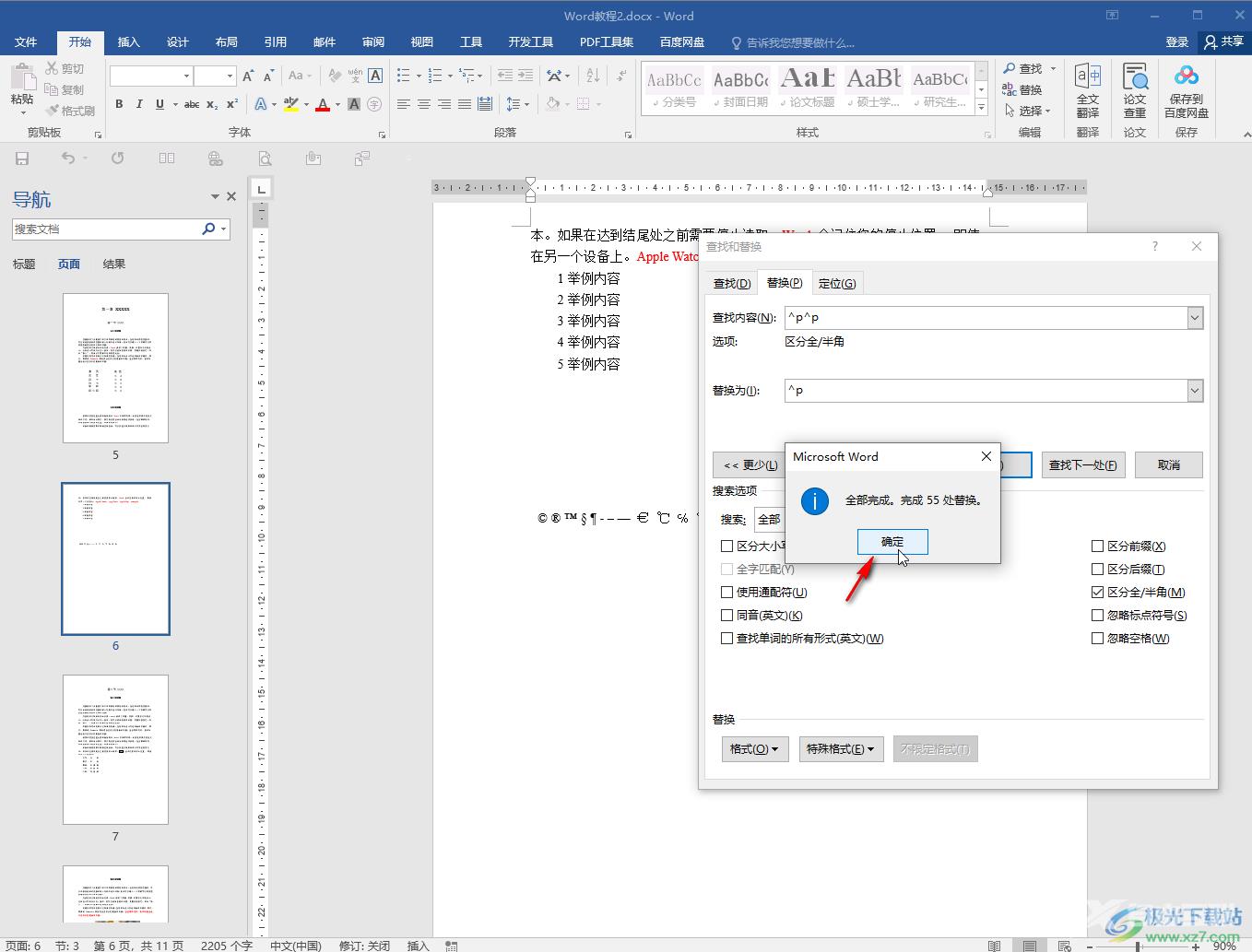Check the 忽略空格 ignore spaces option
This screenshot has width=1252, height=952.
coord(1097,638)
